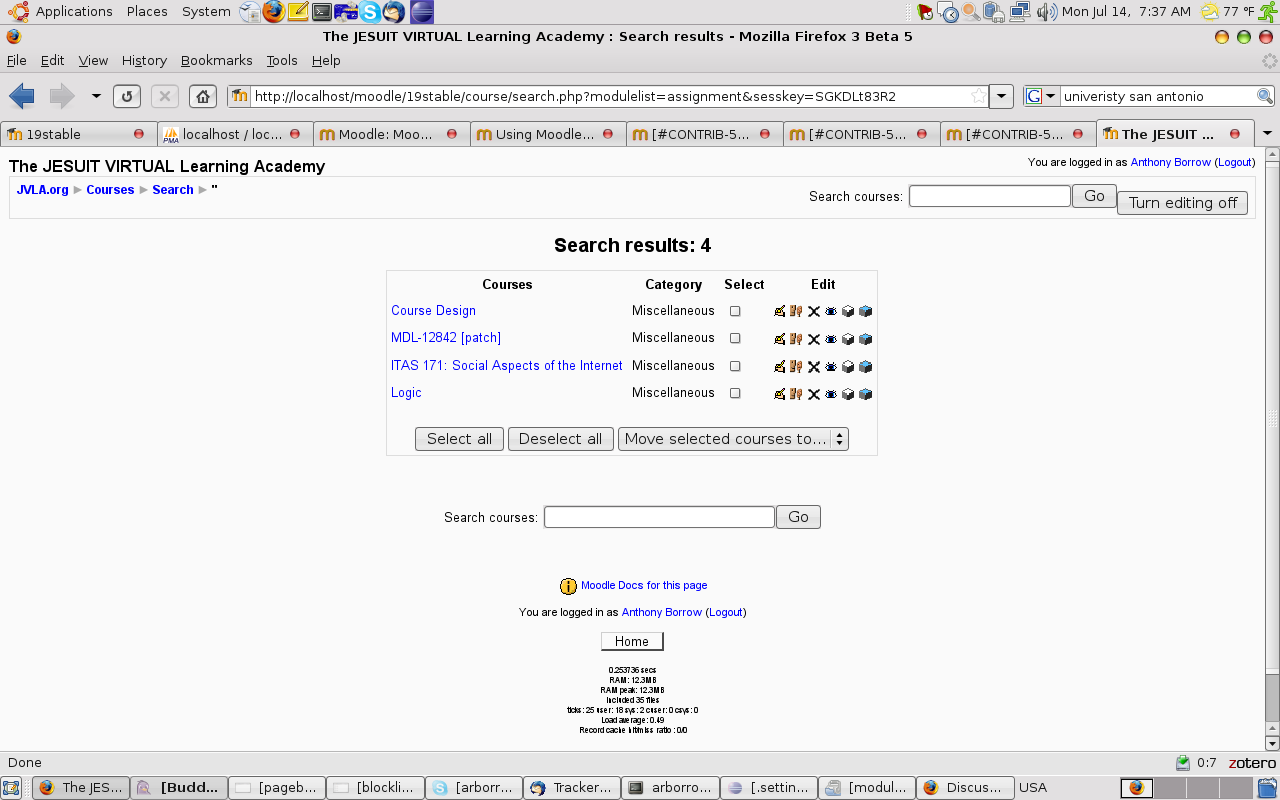1280x800 pixels.
Task: Focus the top Search courses input field
Action: (x=990, y=196)
